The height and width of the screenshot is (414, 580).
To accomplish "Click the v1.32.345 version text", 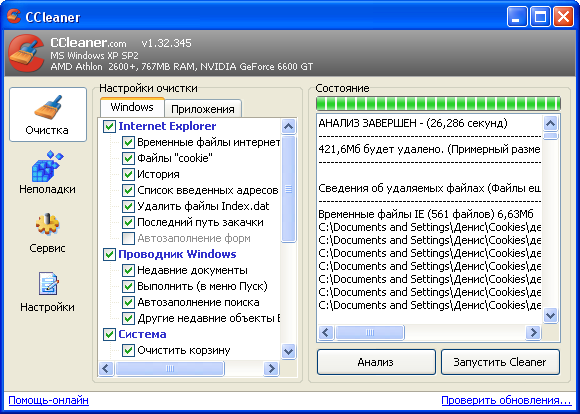I will point(166,43).
